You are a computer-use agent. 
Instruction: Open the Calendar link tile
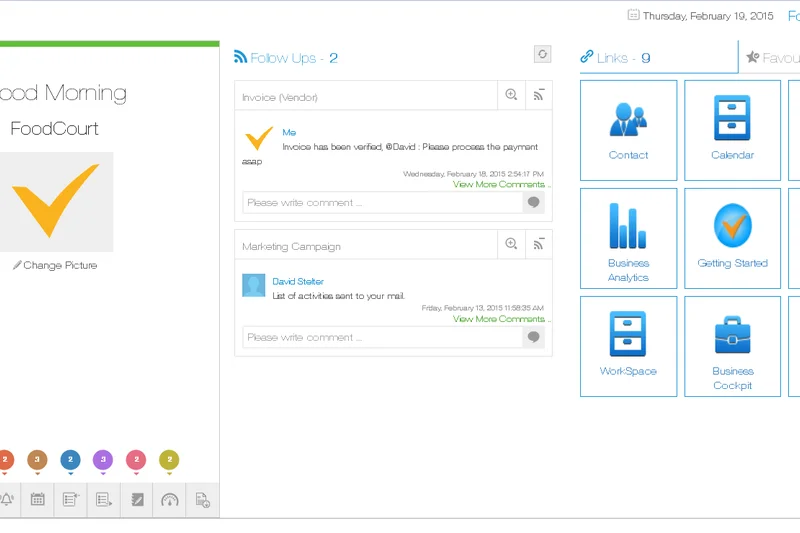point(732,130)
